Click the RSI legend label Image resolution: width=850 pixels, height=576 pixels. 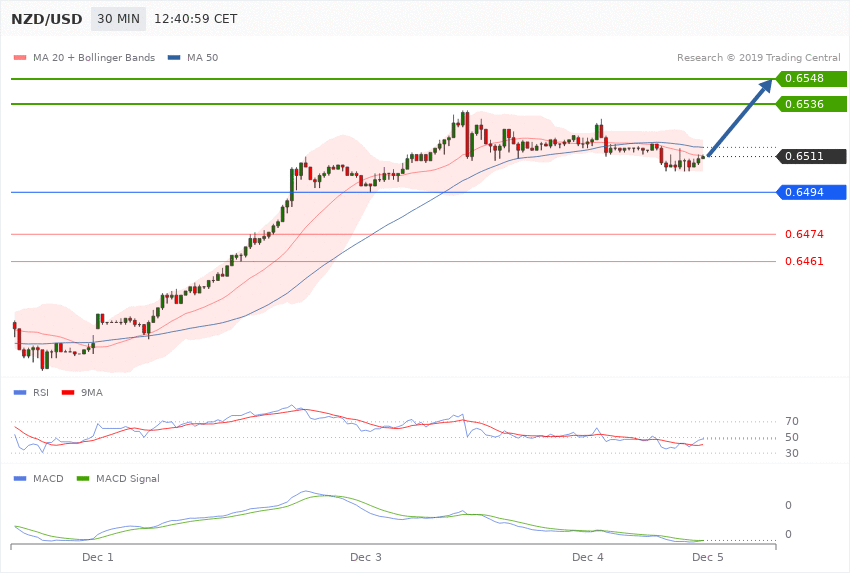click(x=41, y=392)
